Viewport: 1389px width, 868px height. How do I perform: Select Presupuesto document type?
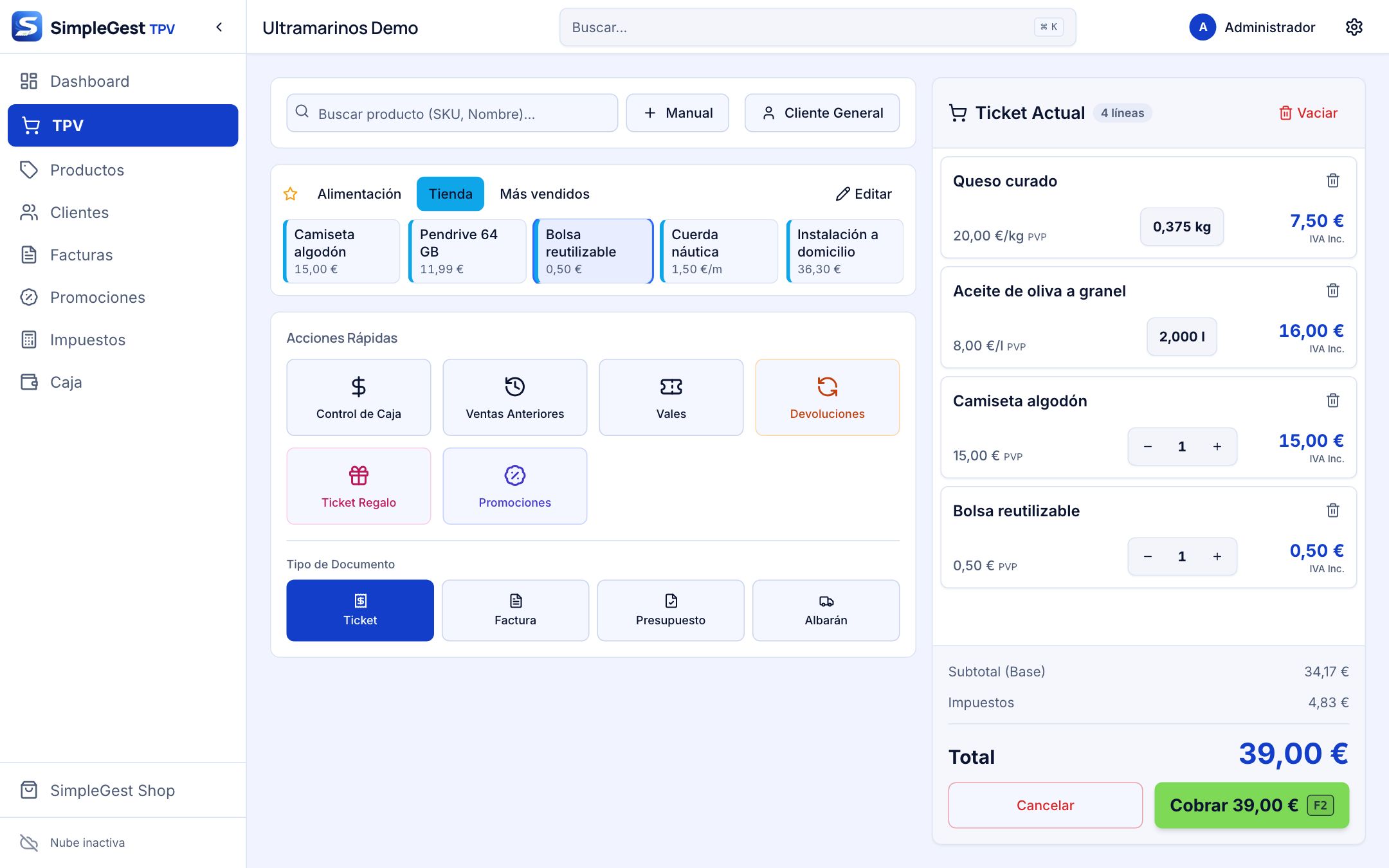point(671,610)
